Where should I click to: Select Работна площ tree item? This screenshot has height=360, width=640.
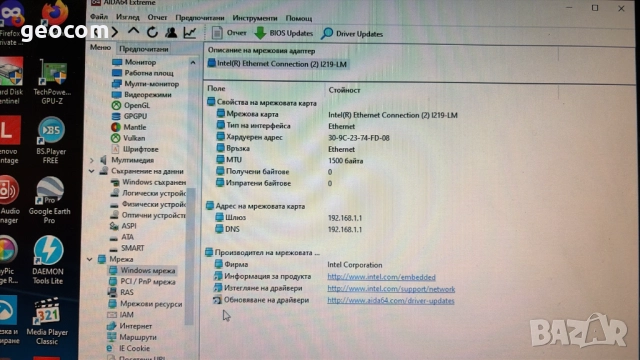pyautogui.click(x=149, y=73)
